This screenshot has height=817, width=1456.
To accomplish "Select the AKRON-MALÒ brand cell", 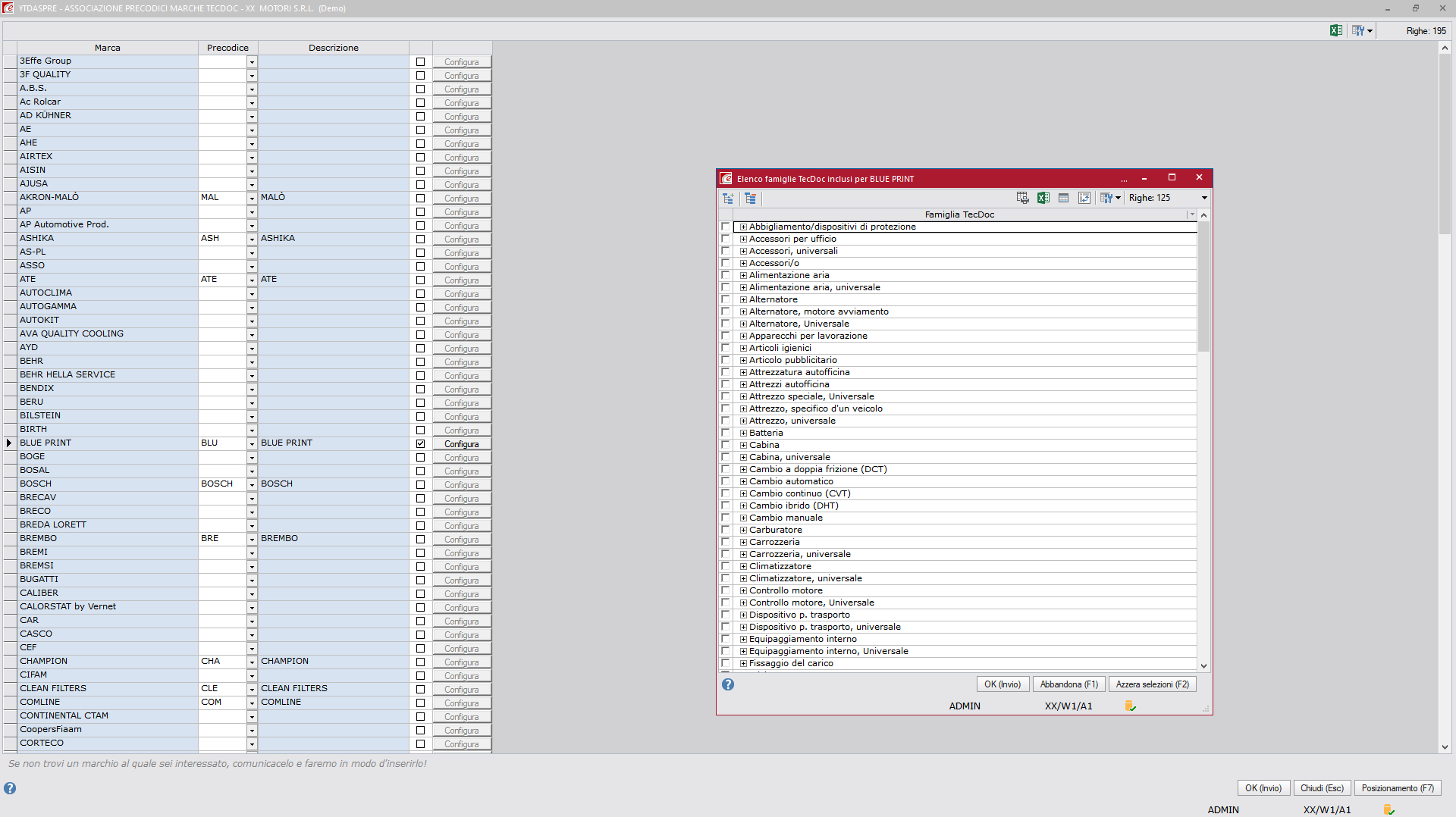I will [x=108, y=198].
